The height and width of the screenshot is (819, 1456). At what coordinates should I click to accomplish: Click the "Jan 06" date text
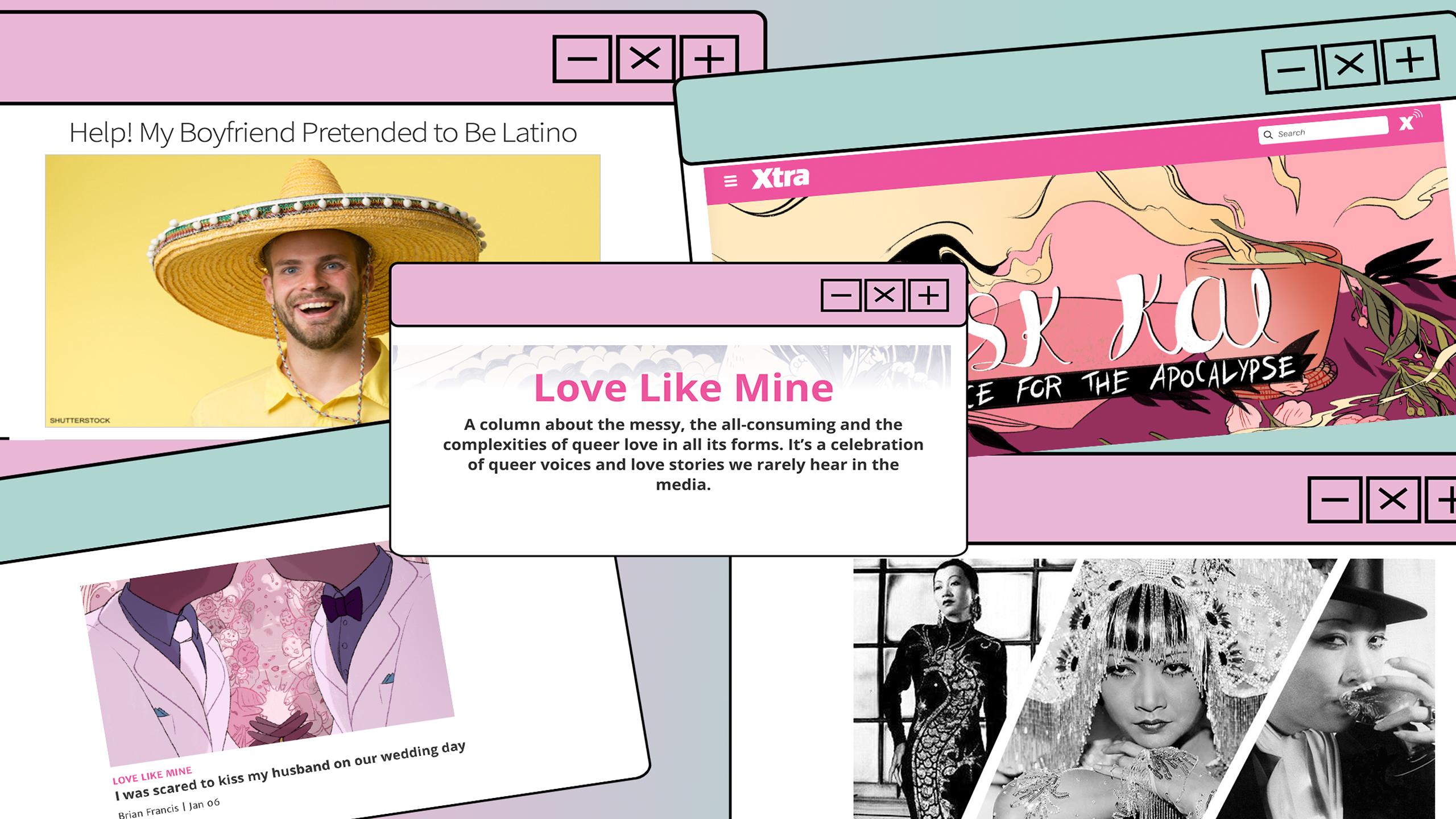pyautogui.click(x=204, y=804)
